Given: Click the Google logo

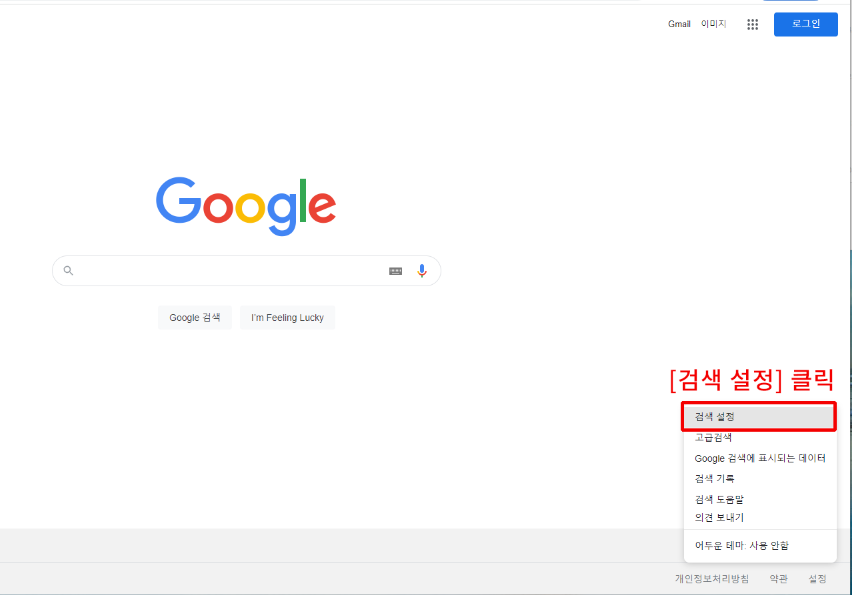Looking at the screenshot, I should click(246, 206).
